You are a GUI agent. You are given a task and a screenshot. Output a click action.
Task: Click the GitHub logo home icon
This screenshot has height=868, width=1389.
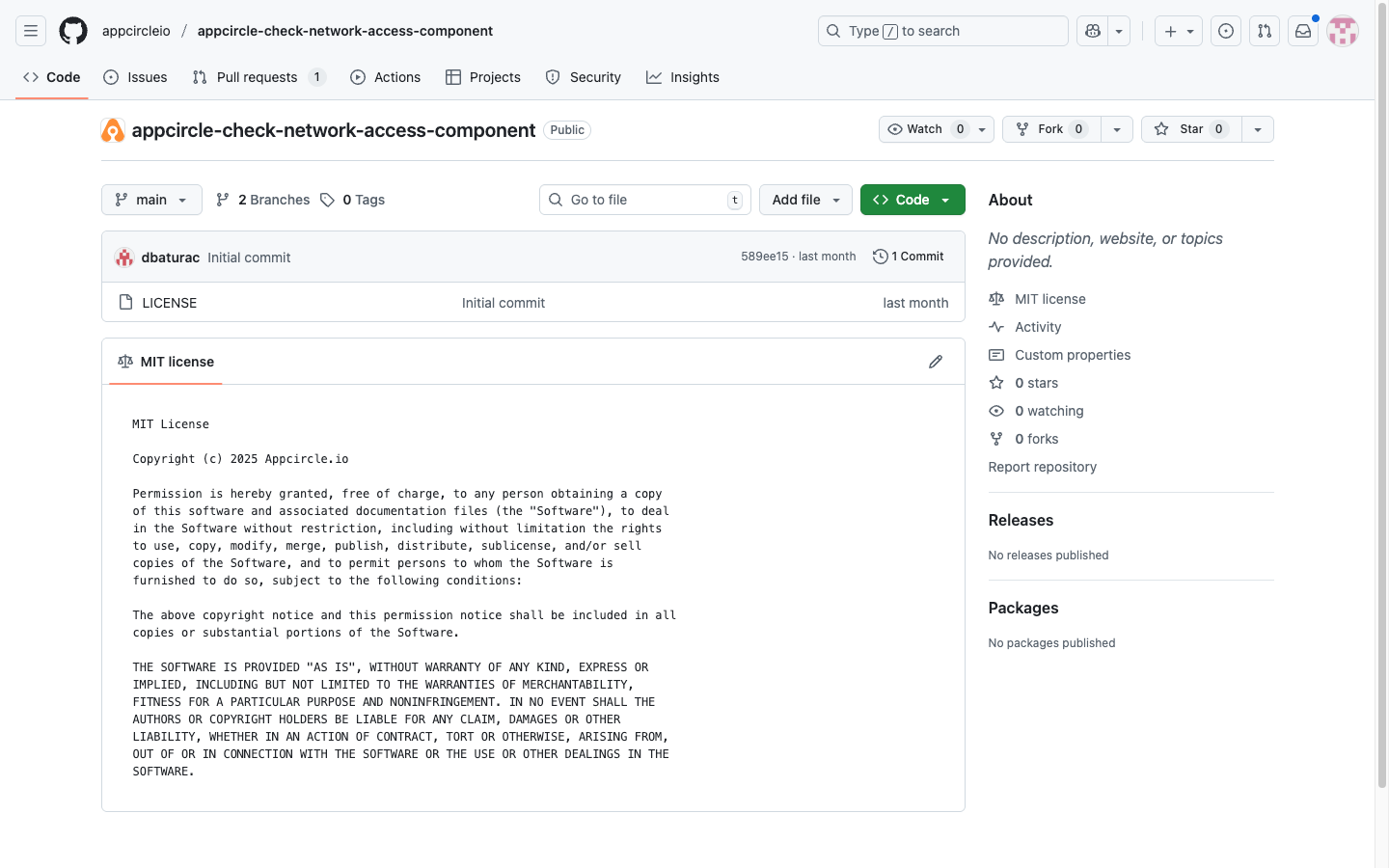pyautogui.click(x=73, y=31)
